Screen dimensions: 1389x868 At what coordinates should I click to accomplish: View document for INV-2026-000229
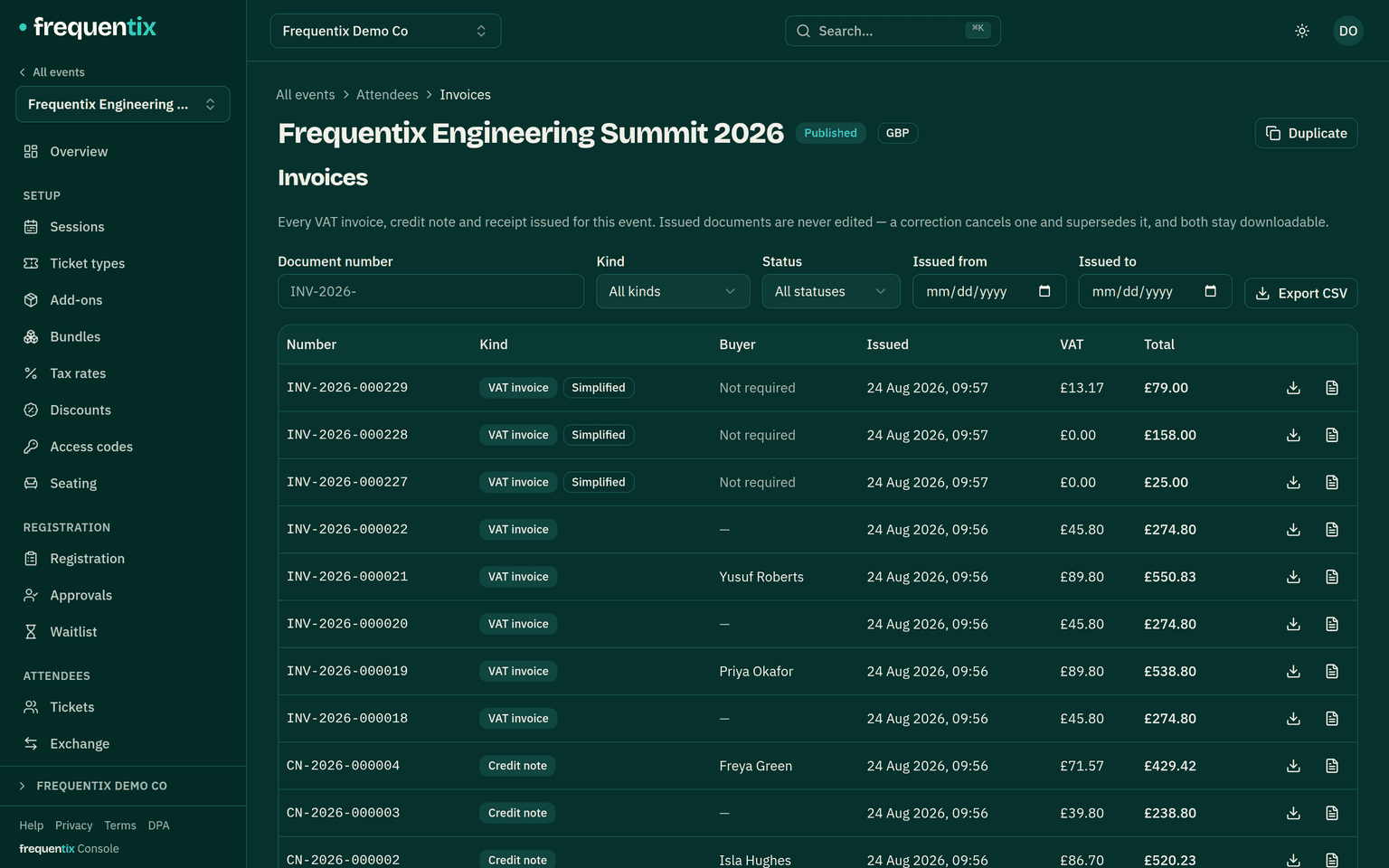pyautogui.click(x=1332, y=388)
